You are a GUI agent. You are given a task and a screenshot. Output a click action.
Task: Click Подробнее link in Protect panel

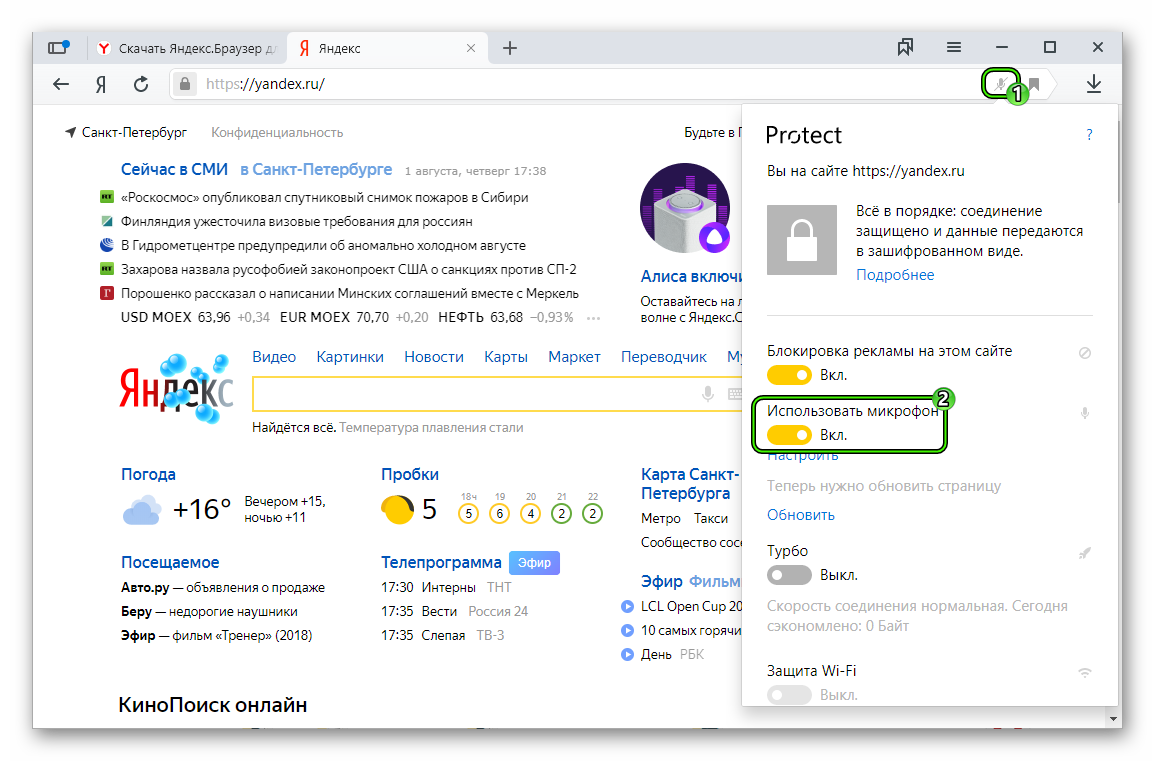pos(894,275)
